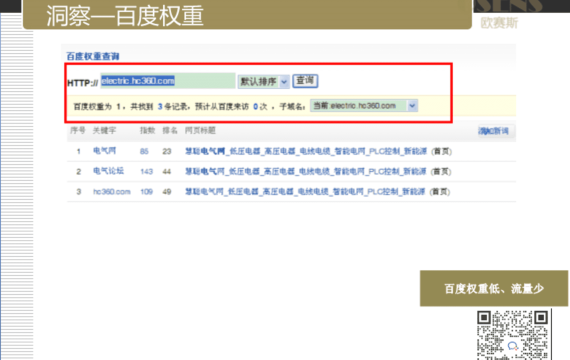570x360 pixels.
Task: Click the QR code image
Action: [513, 335]
